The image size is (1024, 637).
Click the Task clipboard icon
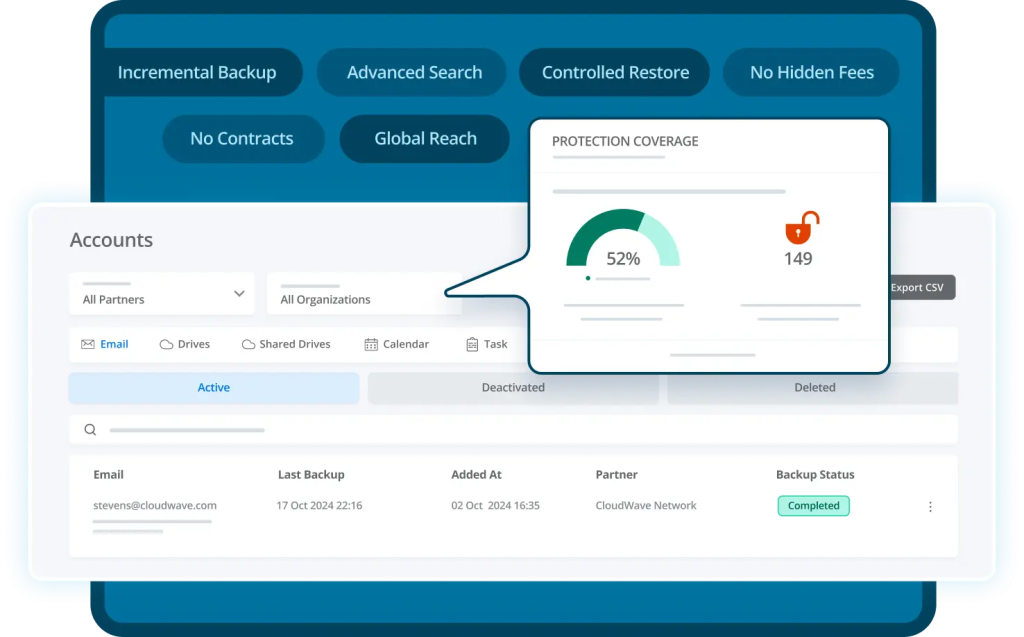tap(472, 344)
